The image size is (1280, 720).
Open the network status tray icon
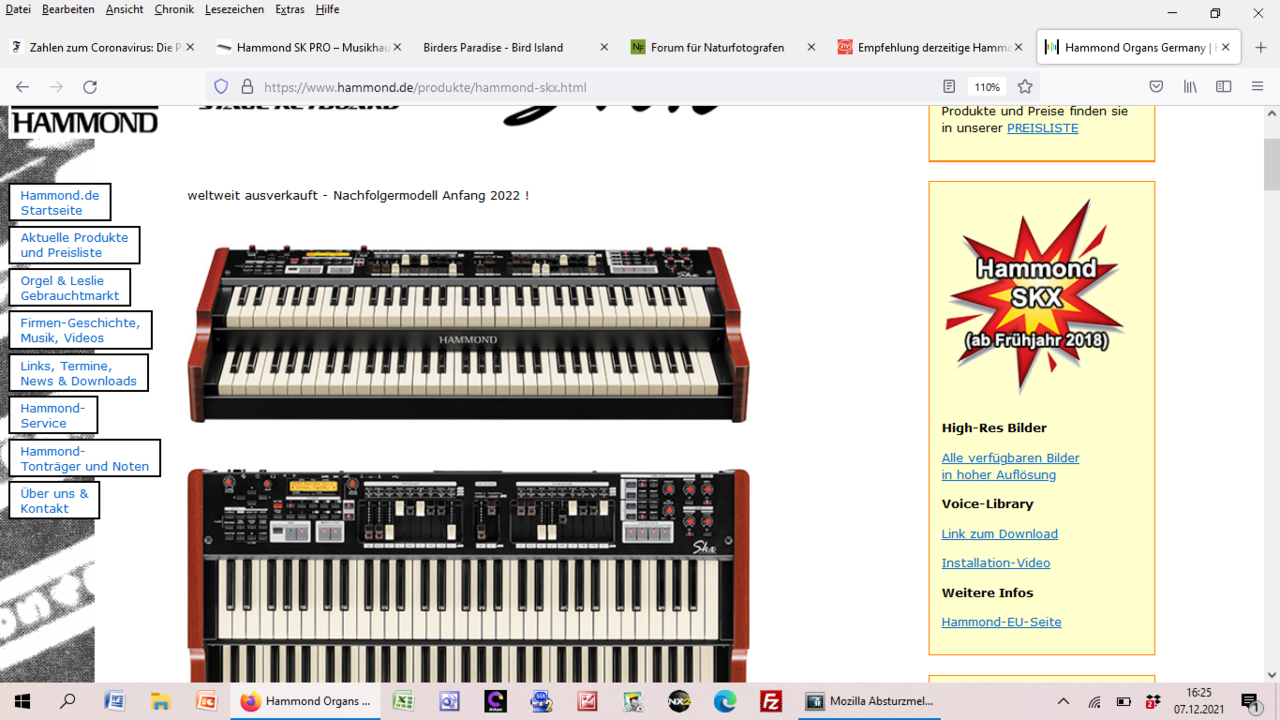point(1095,701)
